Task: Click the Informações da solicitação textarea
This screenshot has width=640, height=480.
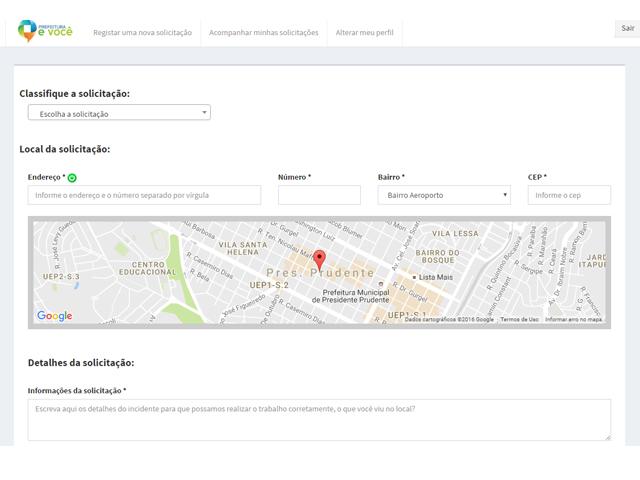Action: 319,420
